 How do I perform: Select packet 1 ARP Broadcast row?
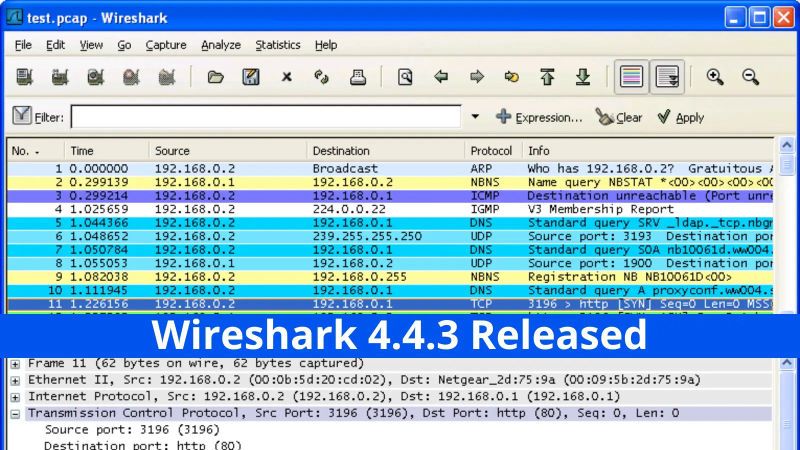click(x=390, y=168)
